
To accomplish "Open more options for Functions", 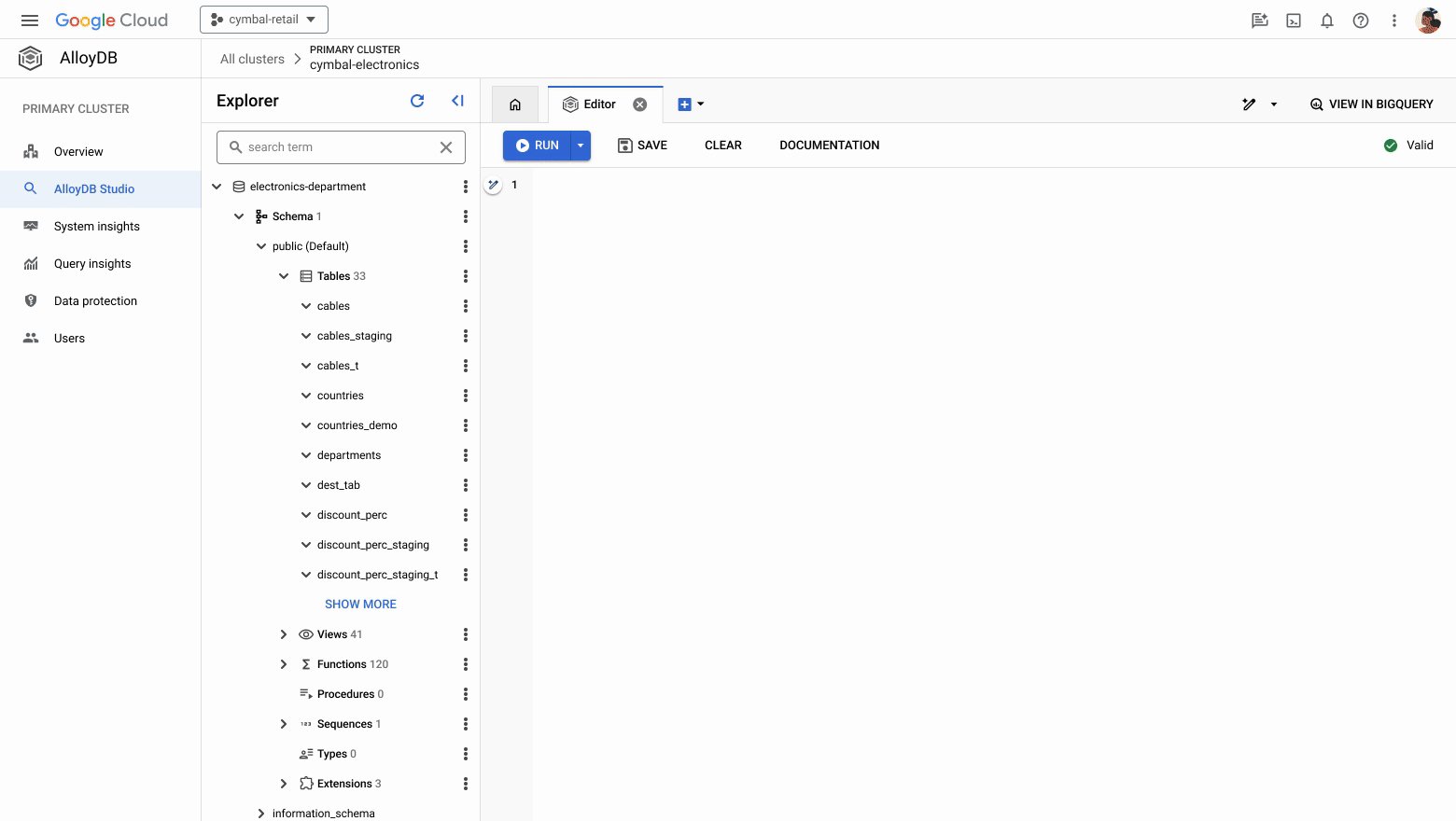I will pos(466,664).
